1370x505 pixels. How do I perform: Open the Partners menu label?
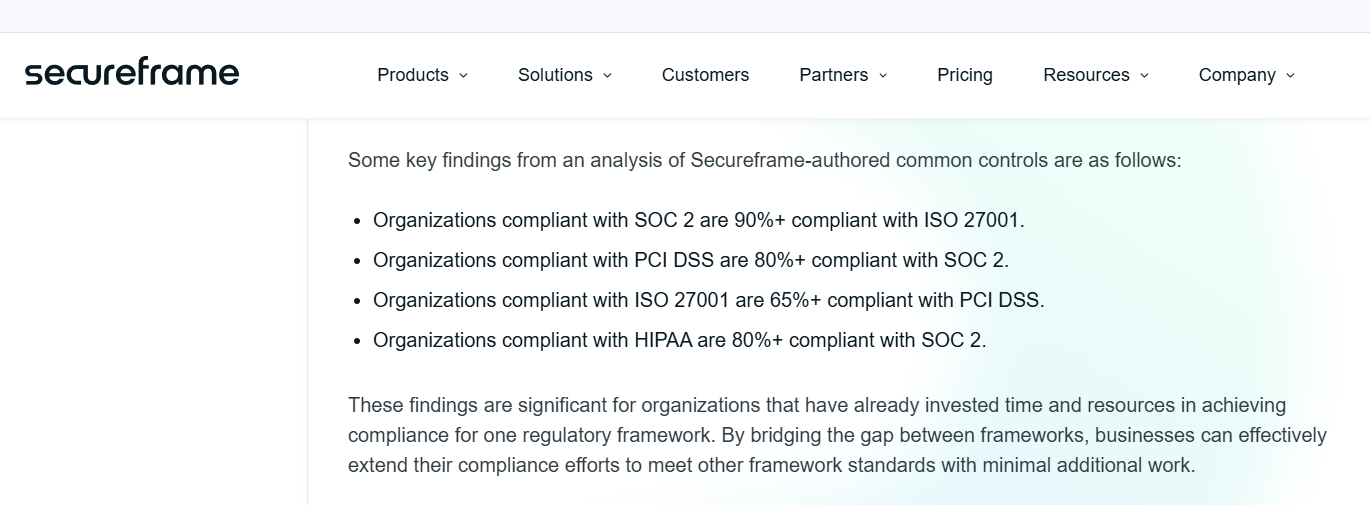833,75
